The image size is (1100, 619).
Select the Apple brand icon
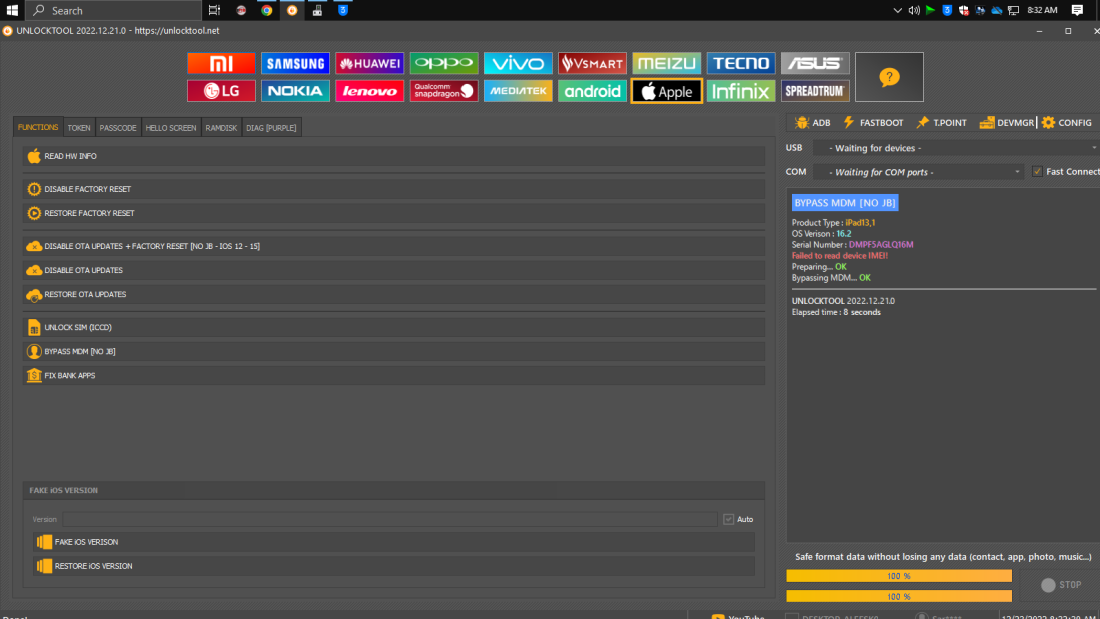(x=666, y=91)
